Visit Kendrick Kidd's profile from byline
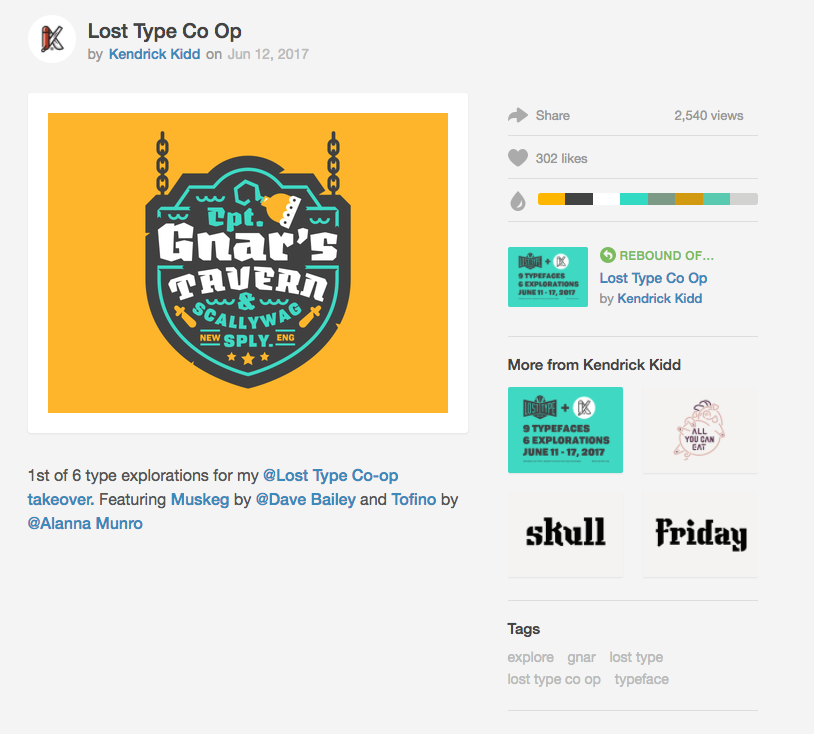 (154, 54)
